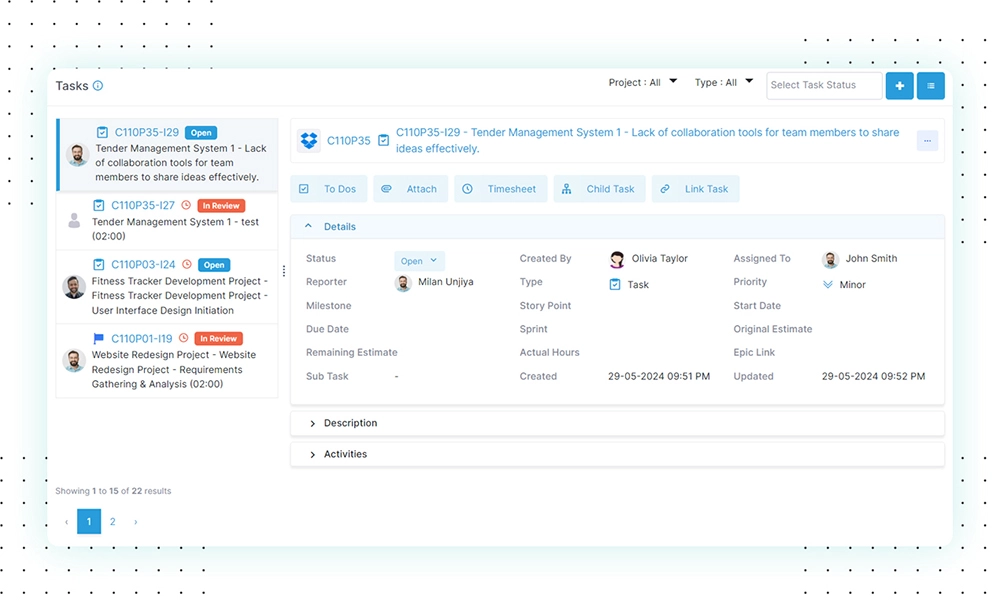1000x614 pixels.
Task: Click the Link Task button
Action: (x=695, y=189)
